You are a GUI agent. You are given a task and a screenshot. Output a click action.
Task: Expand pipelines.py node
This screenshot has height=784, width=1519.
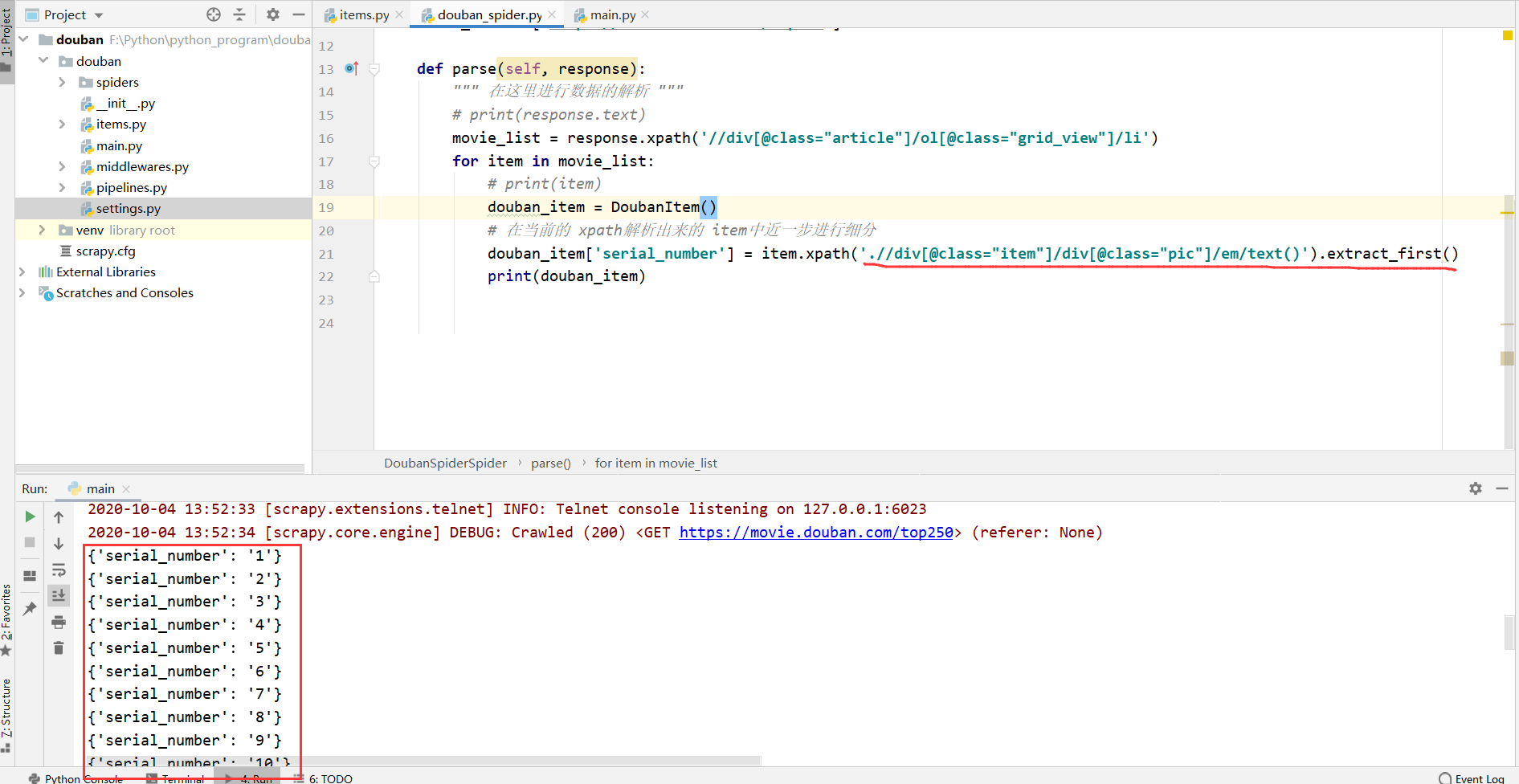coord(62,187)
